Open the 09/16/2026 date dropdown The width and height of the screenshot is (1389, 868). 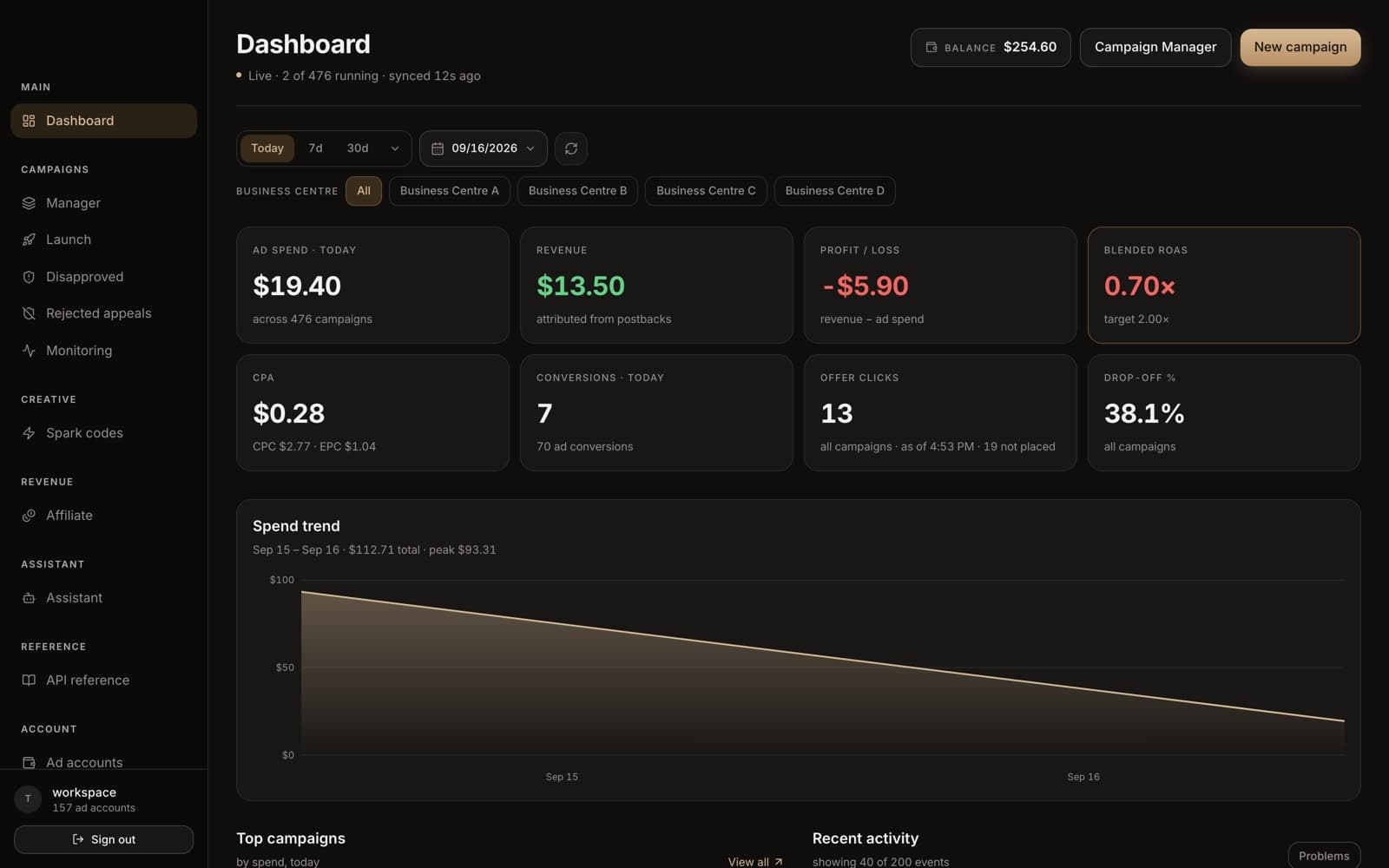484,148
